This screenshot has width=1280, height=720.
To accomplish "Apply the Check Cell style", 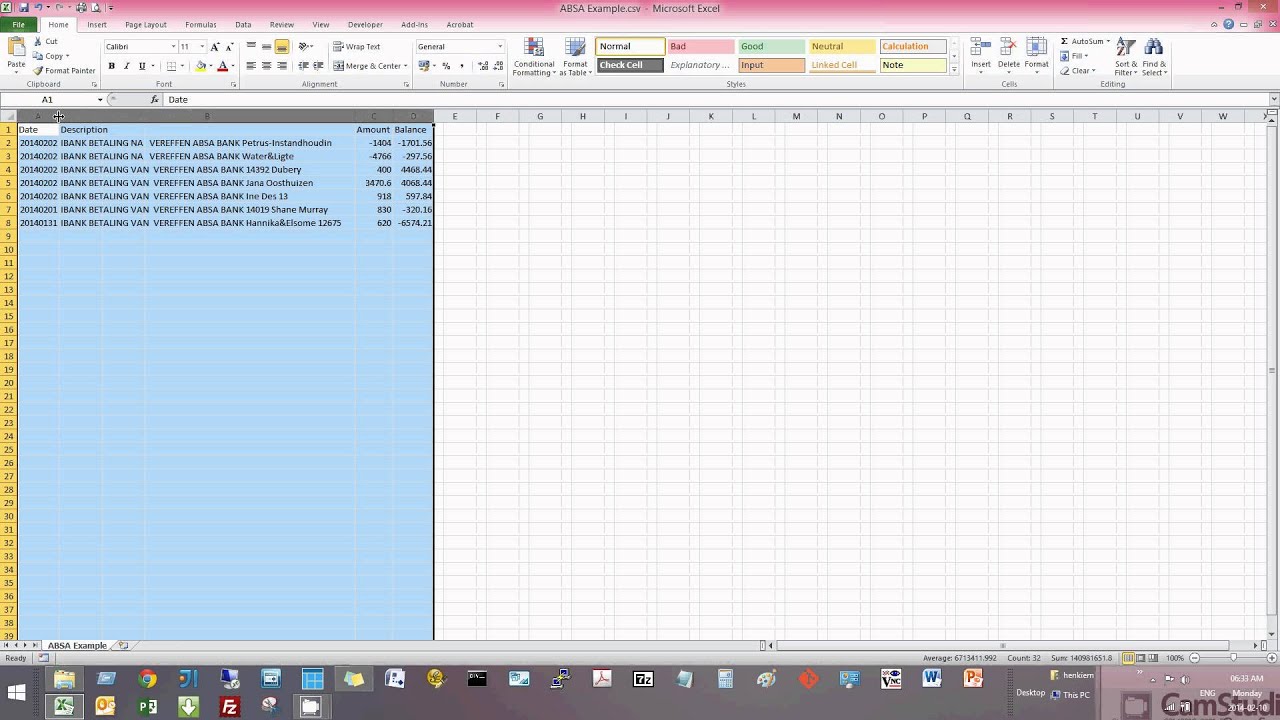I will pyautogui.click(x=629, y=65).
